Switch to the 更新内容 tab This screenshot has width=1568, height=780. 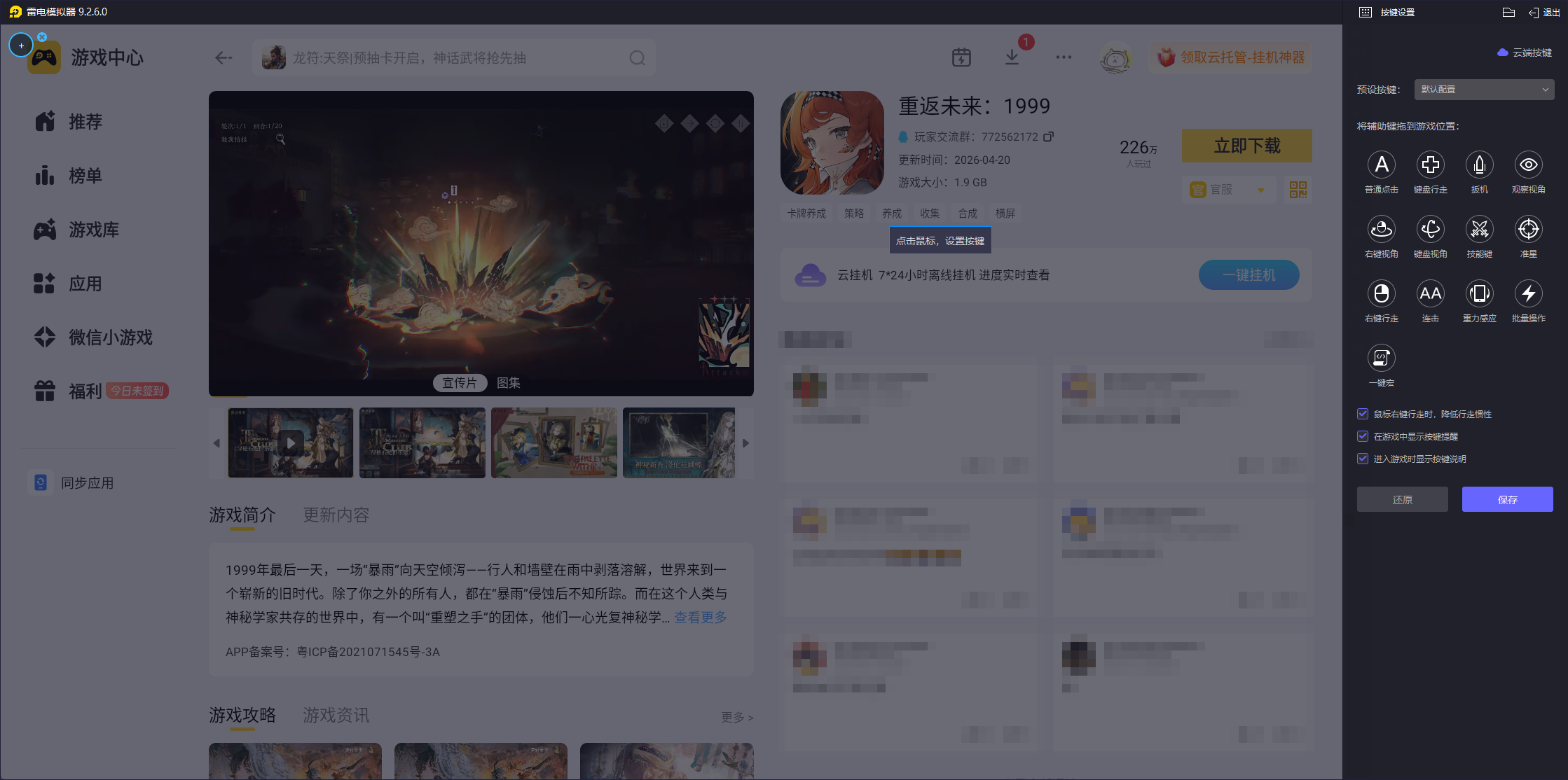pyautogui.click(x=336, y=515)
